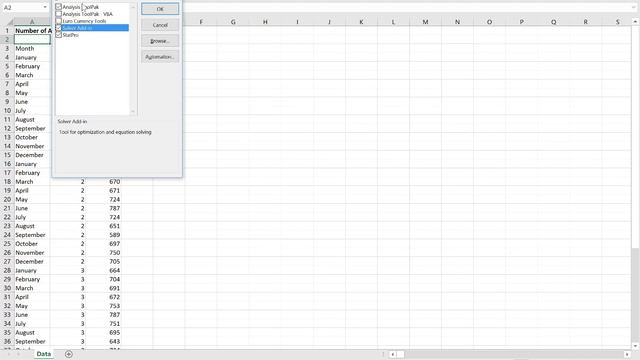Image resolution: width=640 pixels, height=360 pixels.
Task: Click horizontal scrollbar right arrow
Action: [x=627, y=354]
